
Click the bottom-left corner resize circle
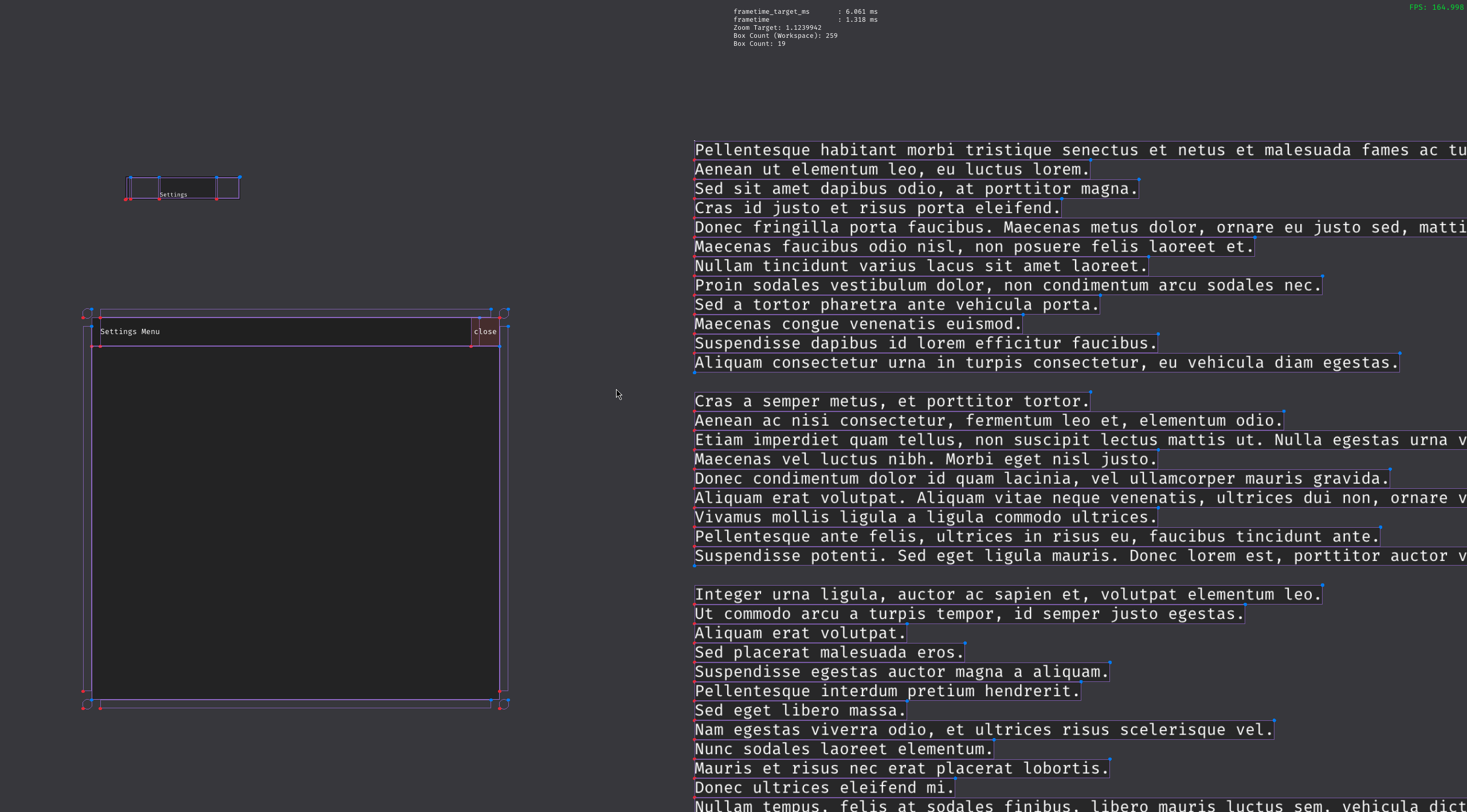pyautogui.click(x=87, y=704)
